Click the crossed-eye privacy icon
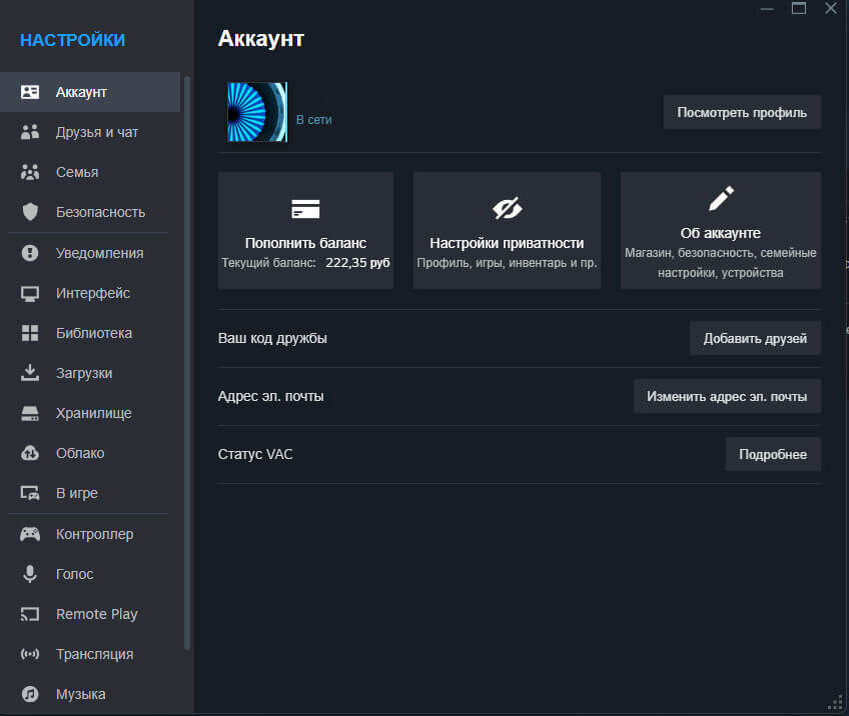The width and height of the screenshot is (849, 716). click(x=507, y=209)
